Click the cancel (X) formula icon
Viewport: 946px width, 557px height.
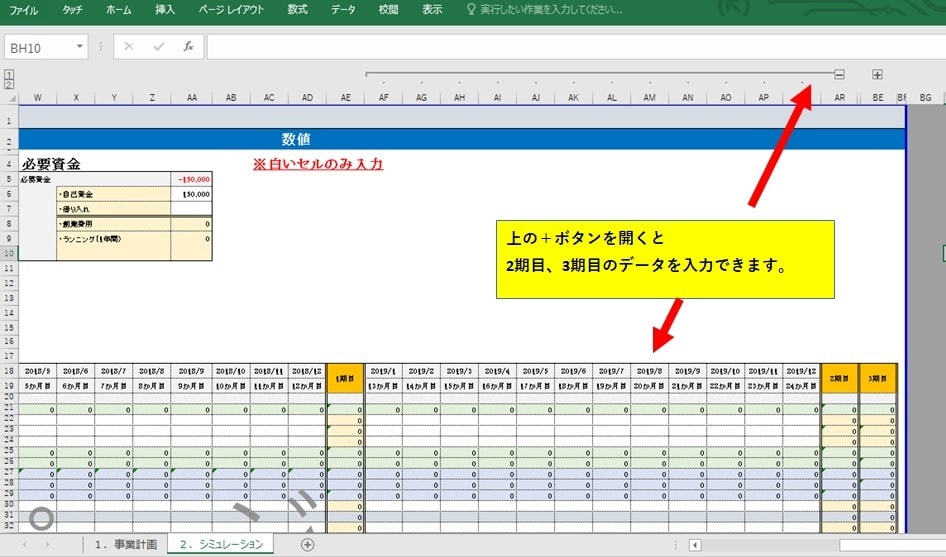[x=129, y=46]
